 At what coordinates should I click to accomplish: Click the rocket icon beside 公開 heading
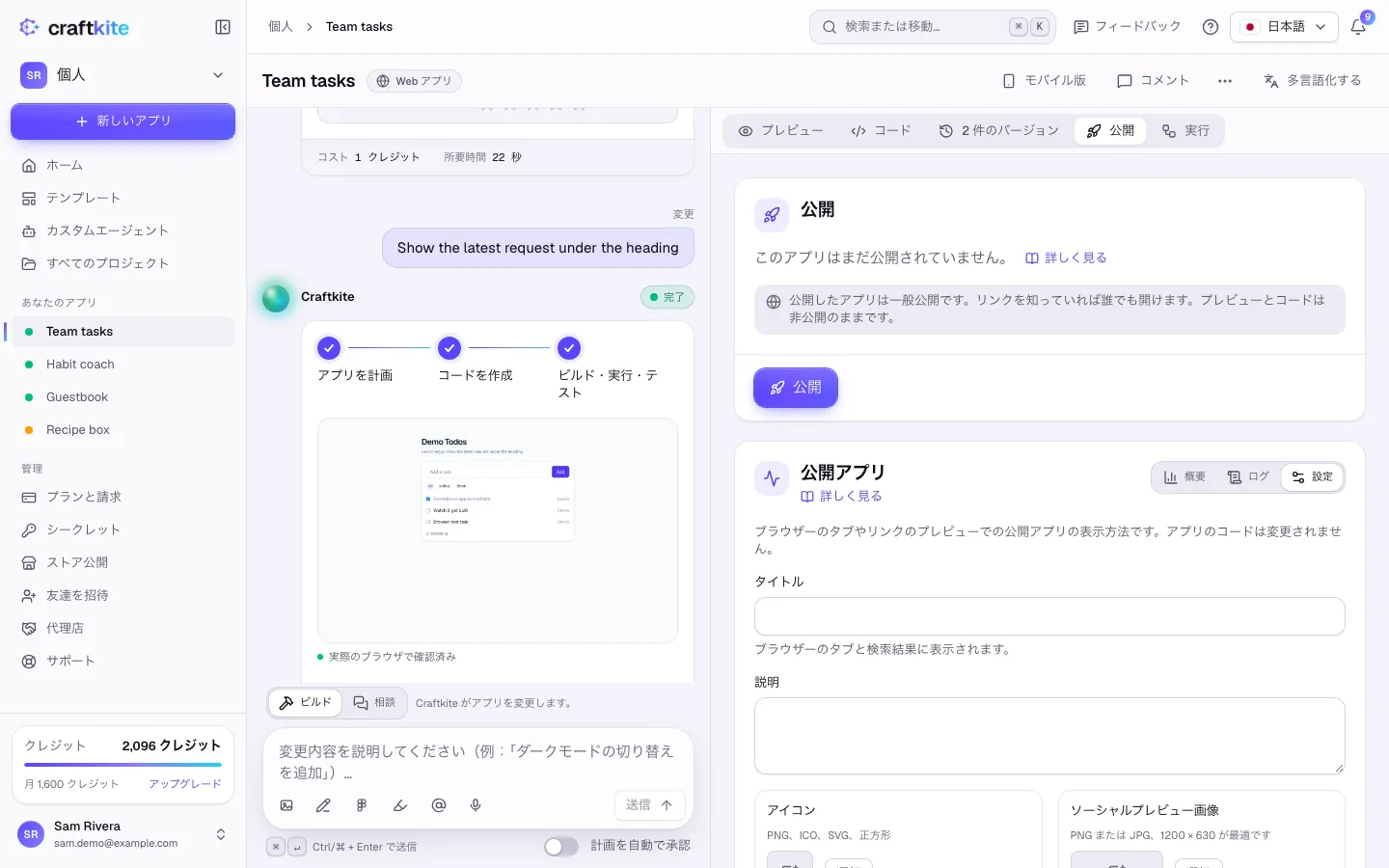[x=772, y=215]
